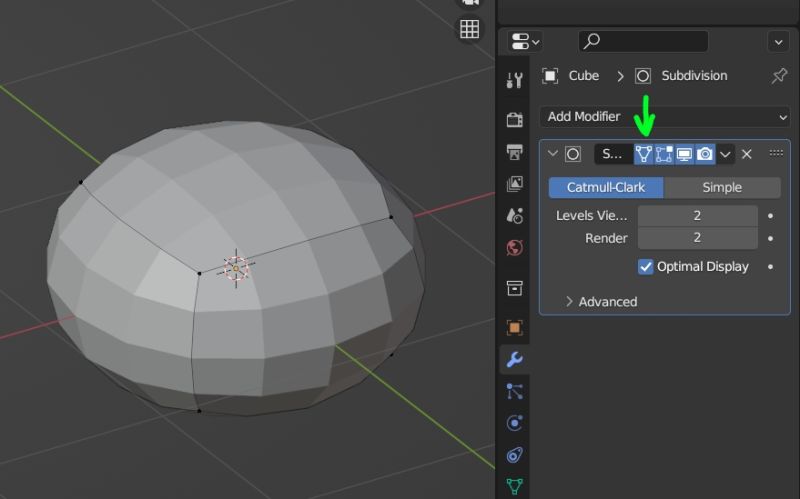Grab the modifier panel drag handle

point(776,153)
